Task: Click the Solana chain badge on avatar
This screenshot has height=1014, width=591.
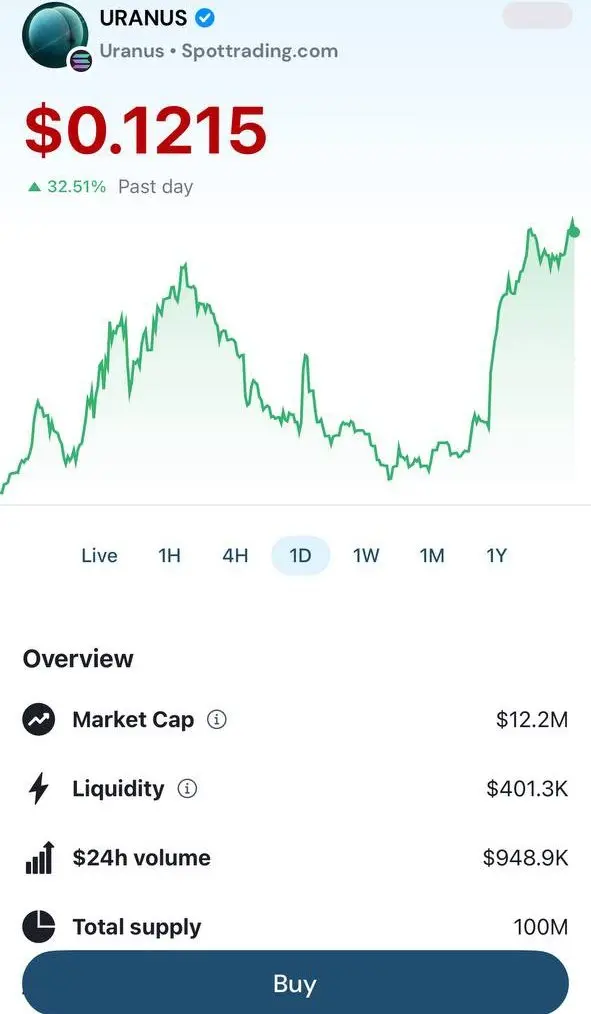Action: pyautogui.click(x=81, y=61)
